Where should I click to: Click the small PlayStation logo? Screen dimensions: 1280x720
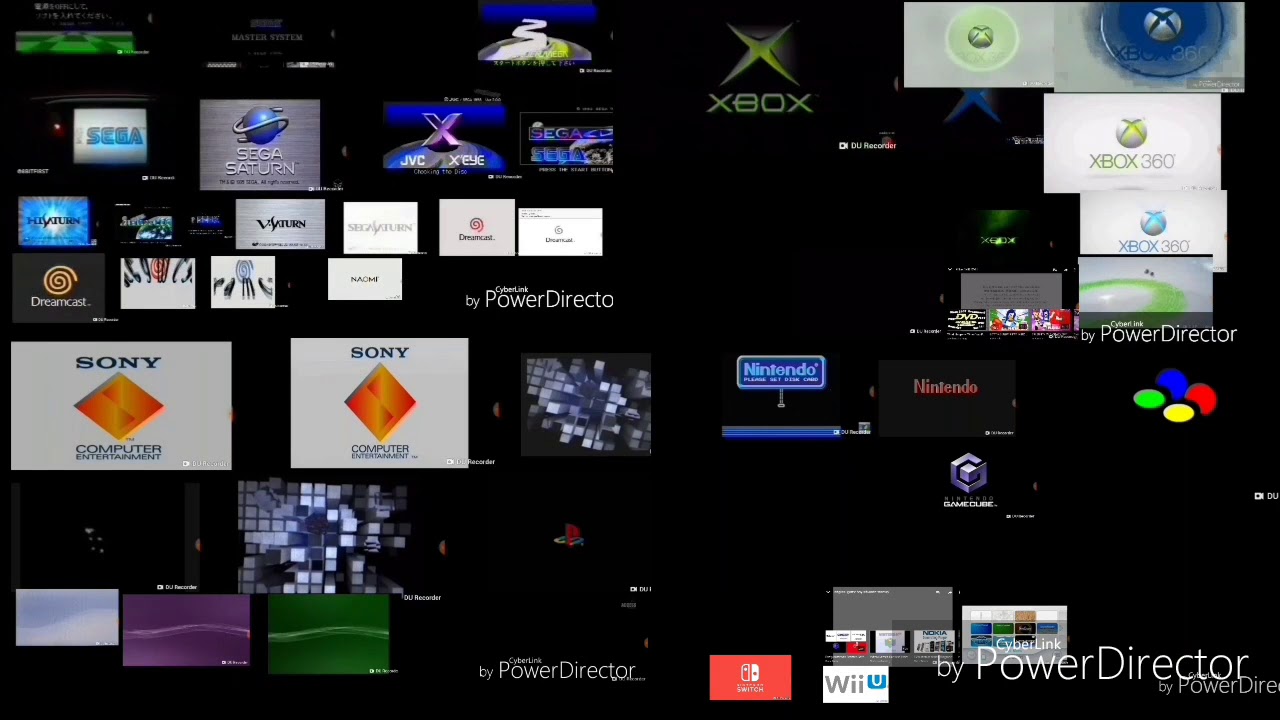568,538
